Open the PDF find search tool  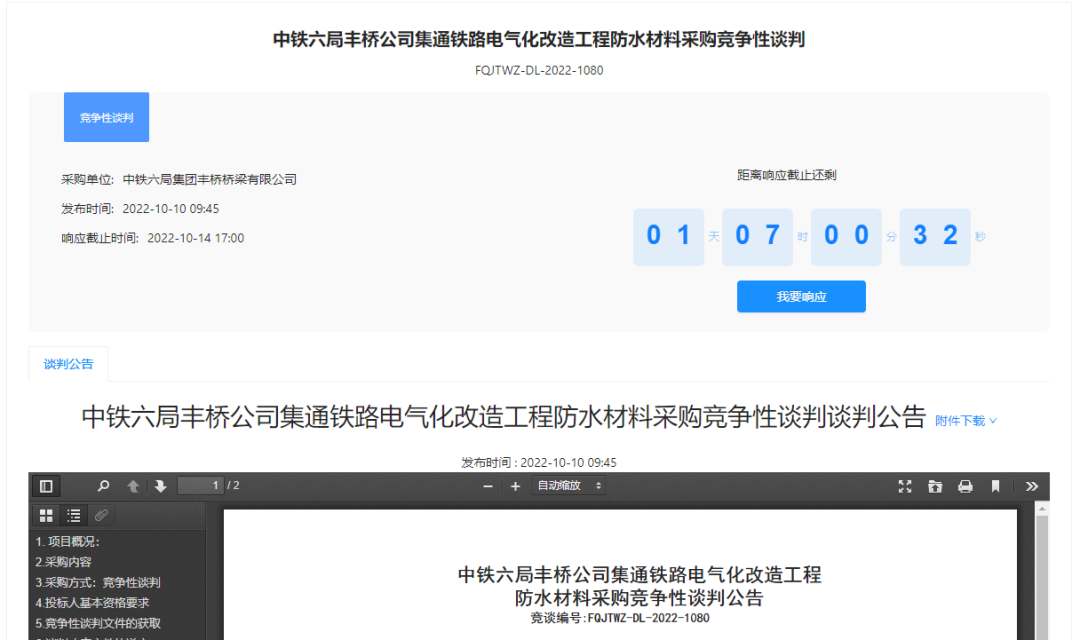(x=103, y=486)
